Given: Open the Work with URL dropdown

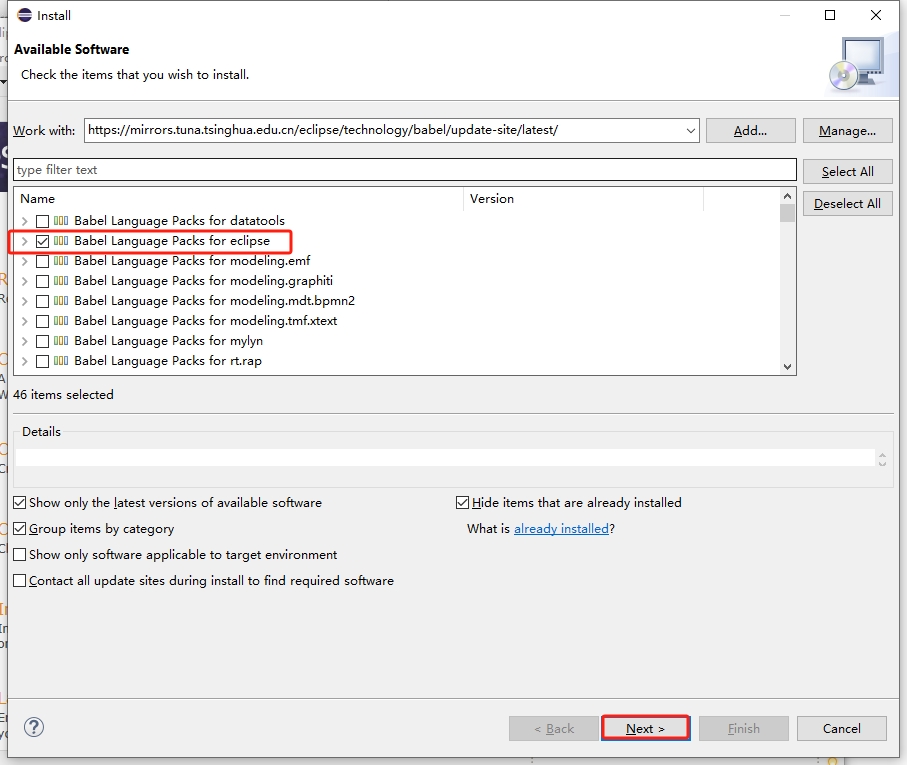Looking at the screenshot, I should (x=690, y=131).
